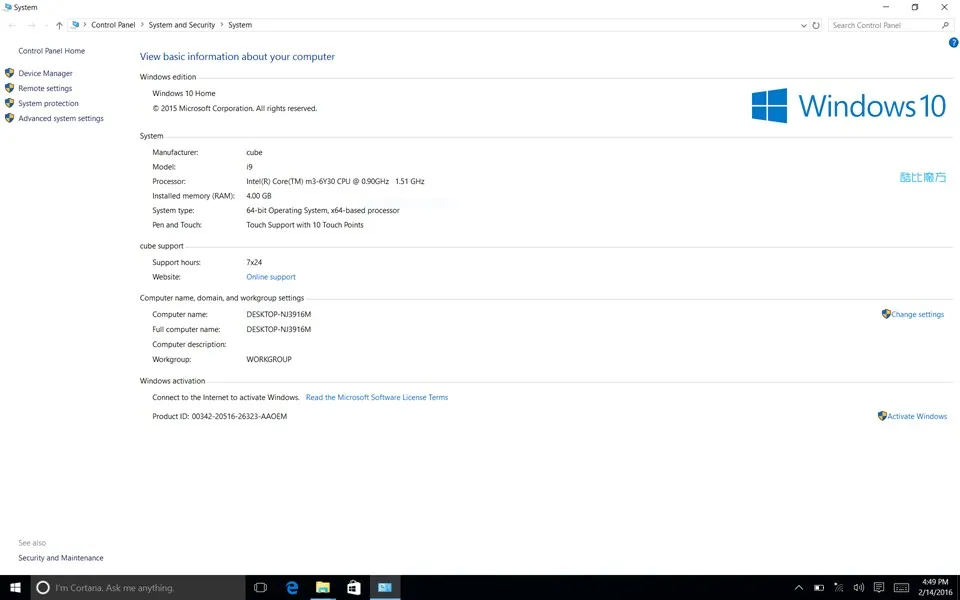Click the Online support website link
This screenshot has width=960, height=600.
click(271, 277)
